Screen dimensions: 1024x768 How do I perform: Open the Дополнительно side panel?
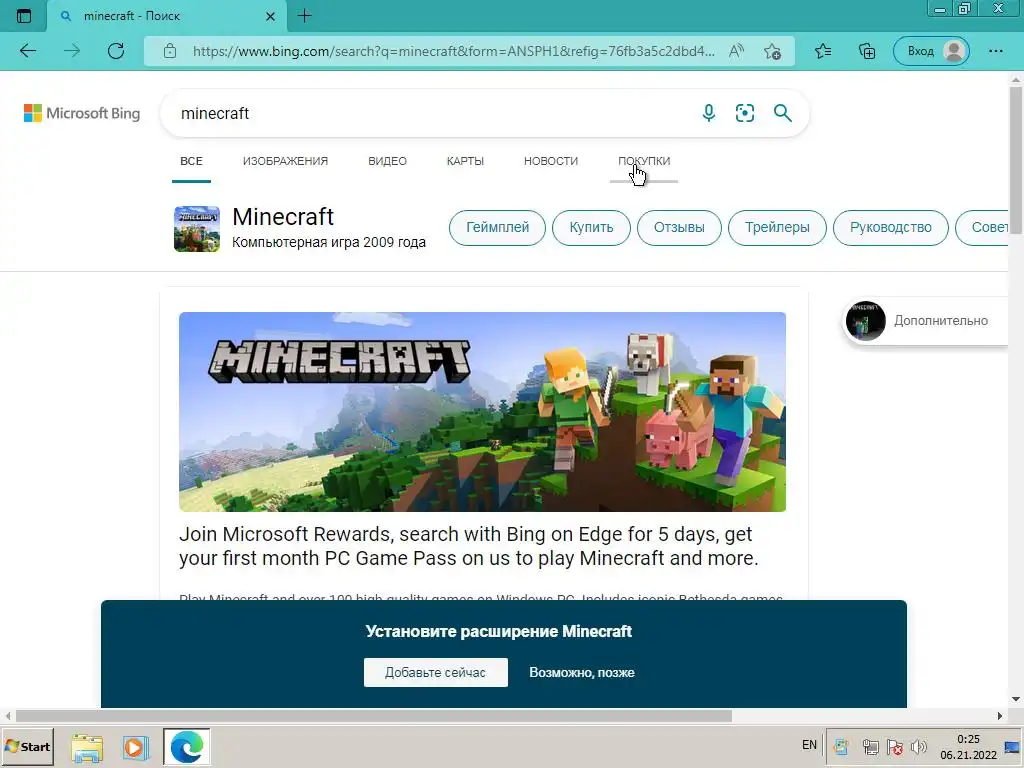[x=926, y=321]
